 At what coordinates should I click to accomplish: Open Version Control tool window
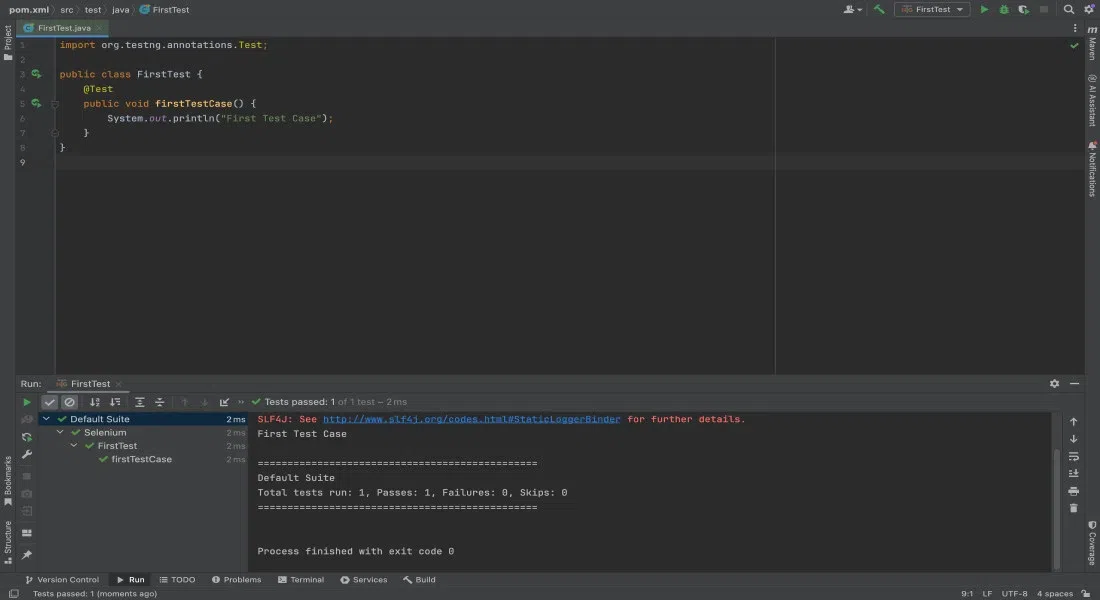point(62,580)
